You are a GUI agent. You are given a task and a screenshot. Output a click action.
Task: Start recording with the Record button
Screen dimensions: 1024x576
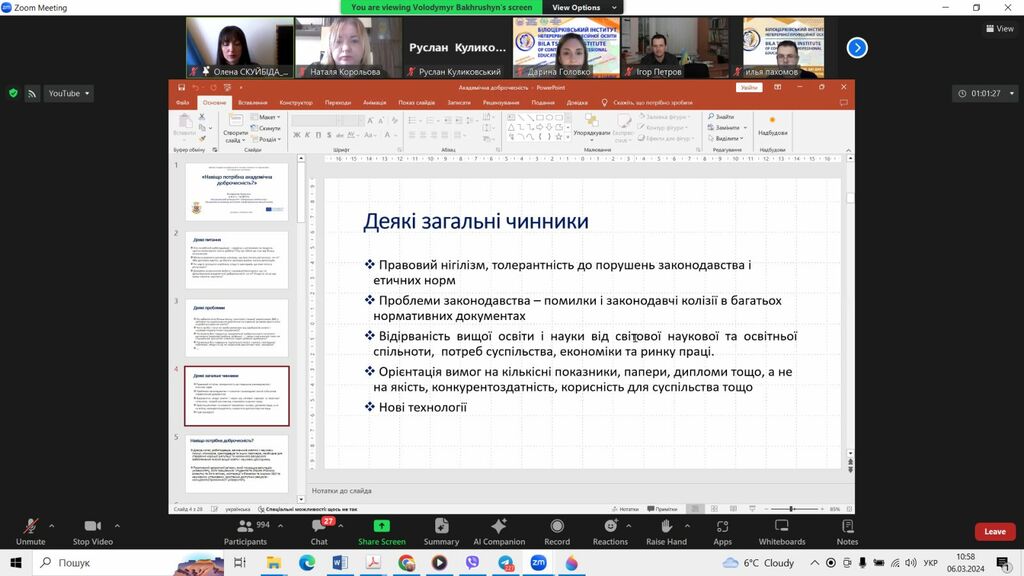(557, 530)
